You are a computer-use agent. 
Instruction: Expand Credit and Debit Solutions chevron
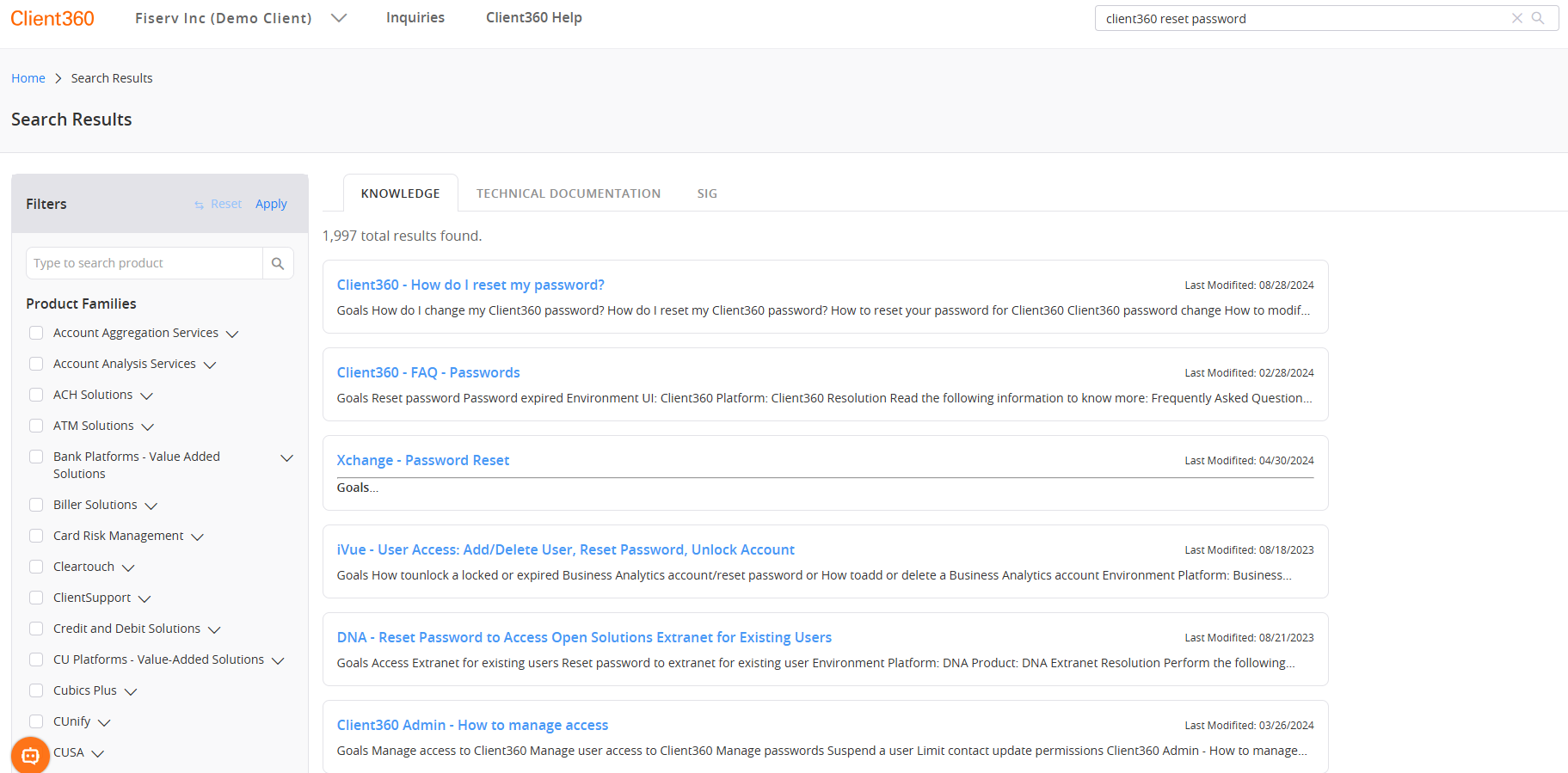point(214,629)
